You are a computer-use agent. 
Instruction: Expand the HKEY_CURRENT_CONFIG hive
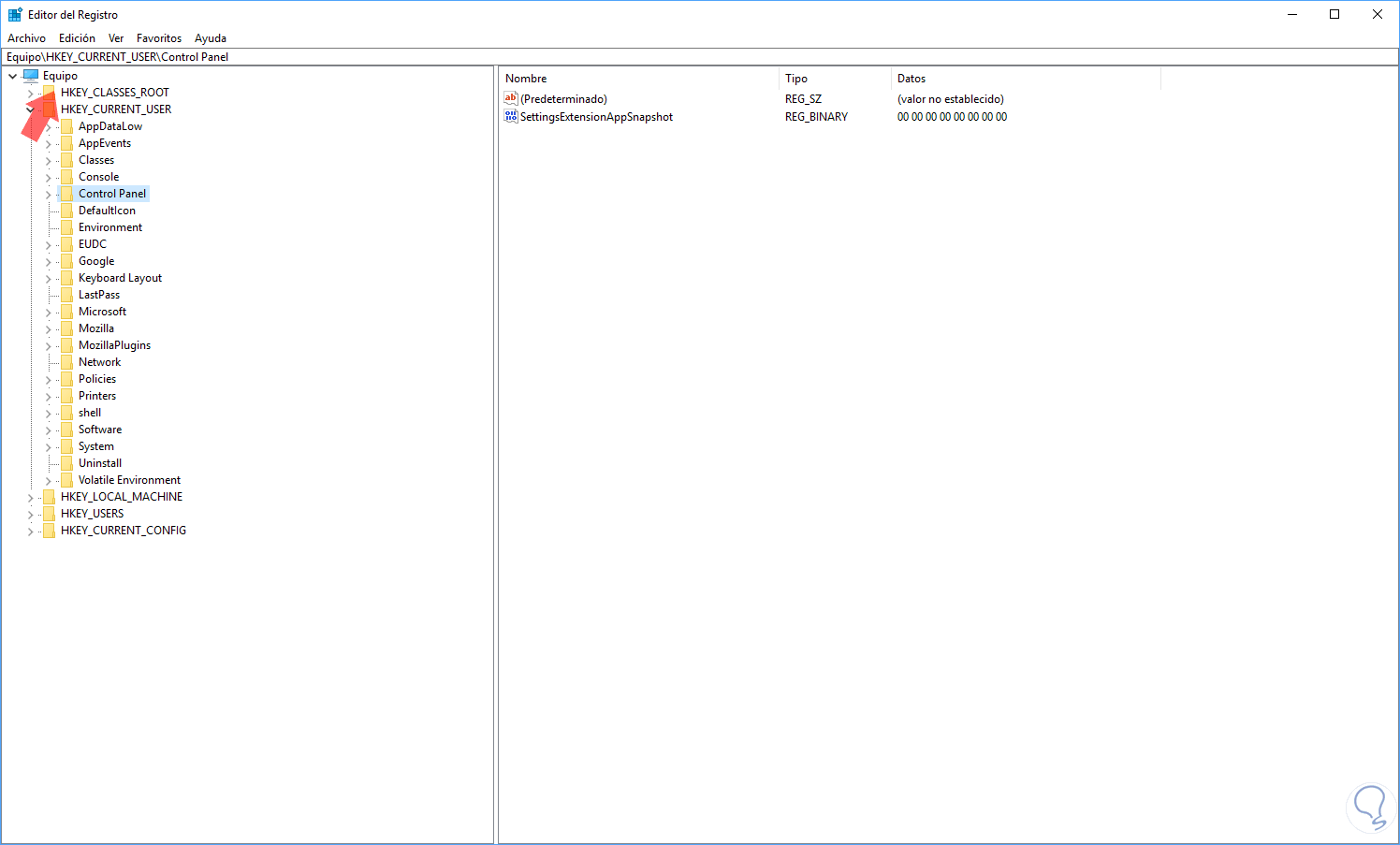[x=30, y=532]
